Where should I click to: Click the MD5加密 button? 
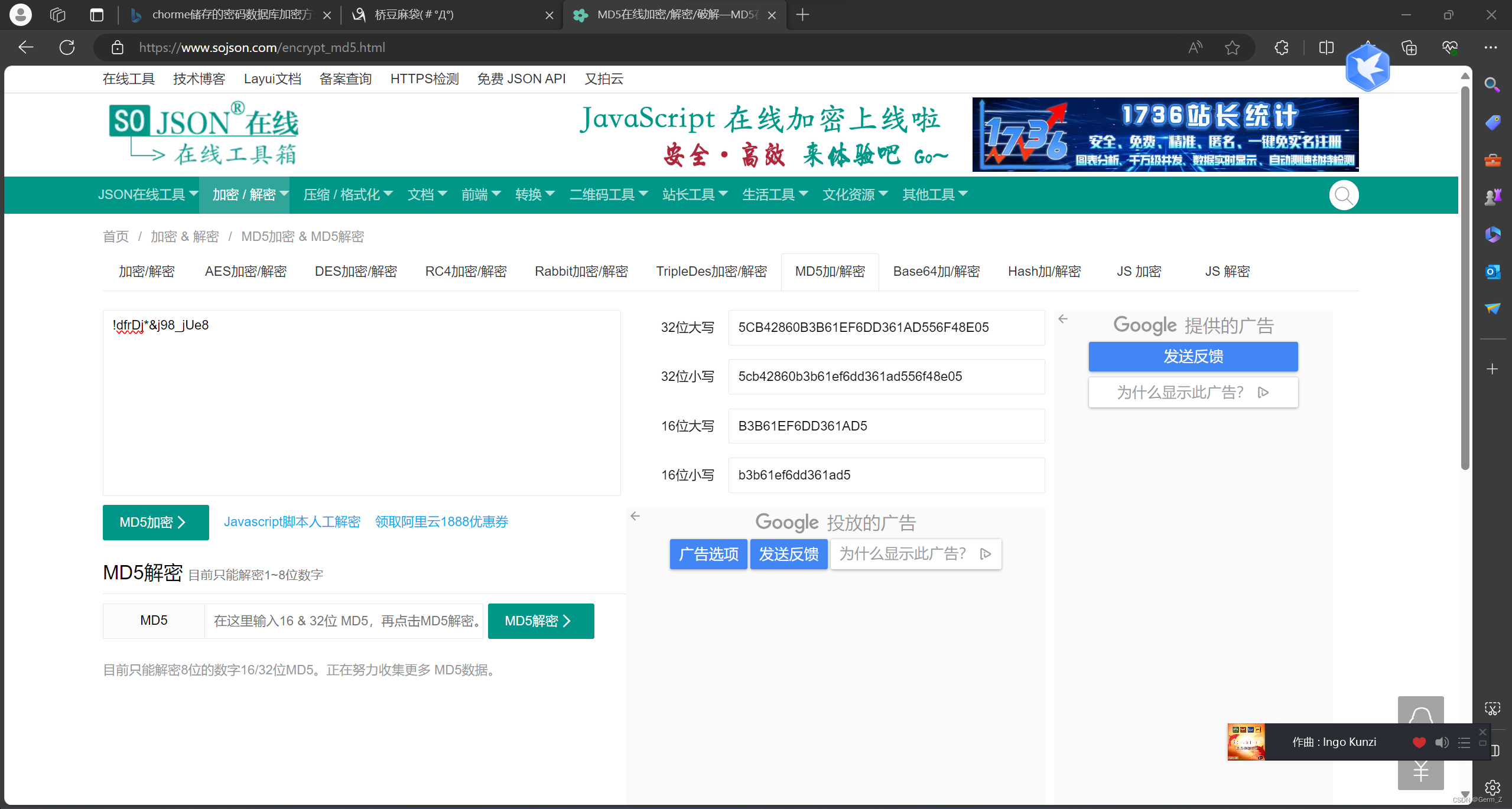[x=155, y=522]
